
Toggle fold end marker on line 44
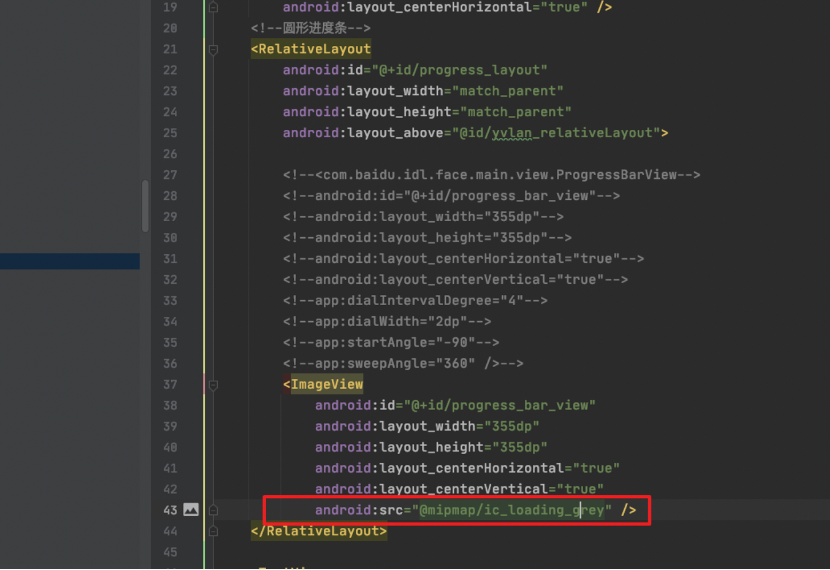pos(213,531)
